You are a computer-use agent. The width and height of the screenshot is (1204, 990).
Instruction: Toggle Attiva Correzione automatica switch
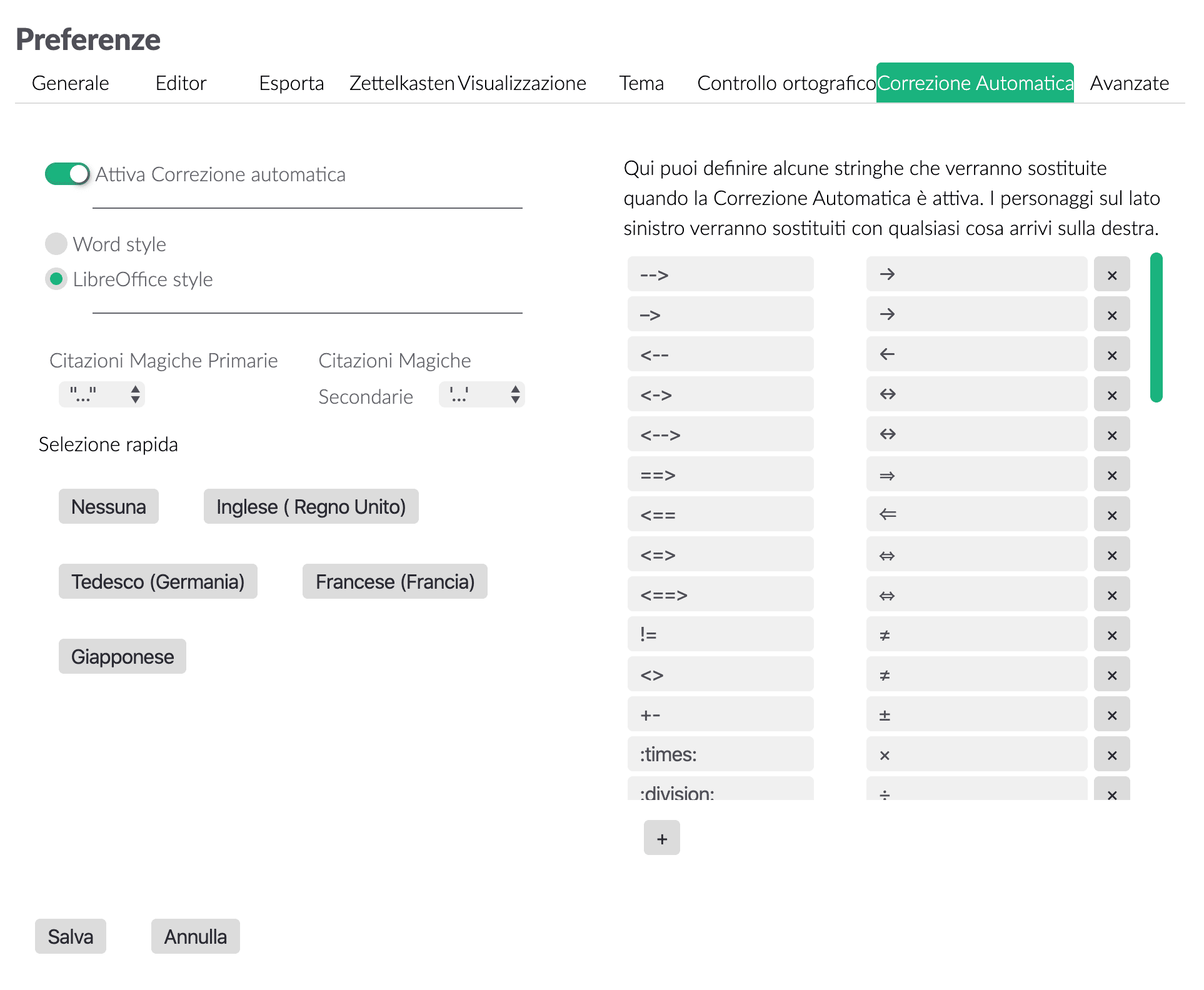click(67, 174)
